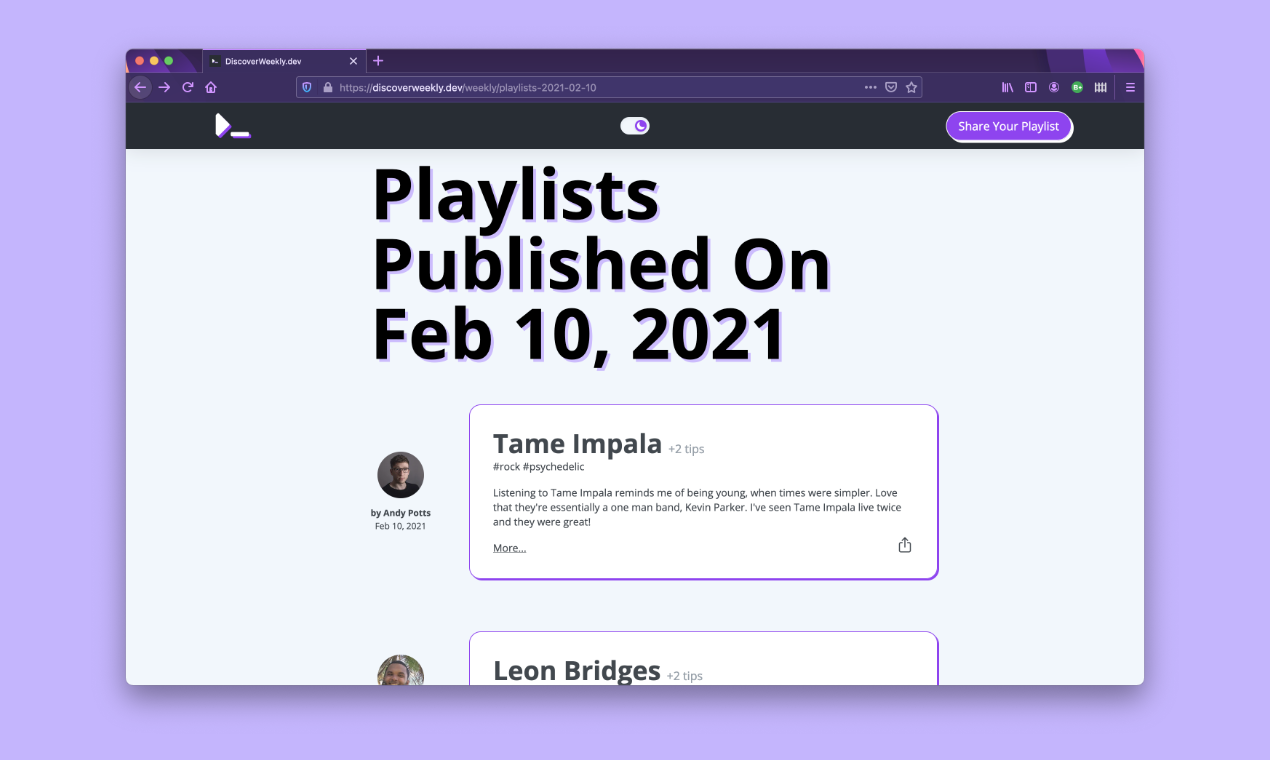Click the Tame Impala description paragraph
The width and height of the screenshot is (1270, 760).
697,507
